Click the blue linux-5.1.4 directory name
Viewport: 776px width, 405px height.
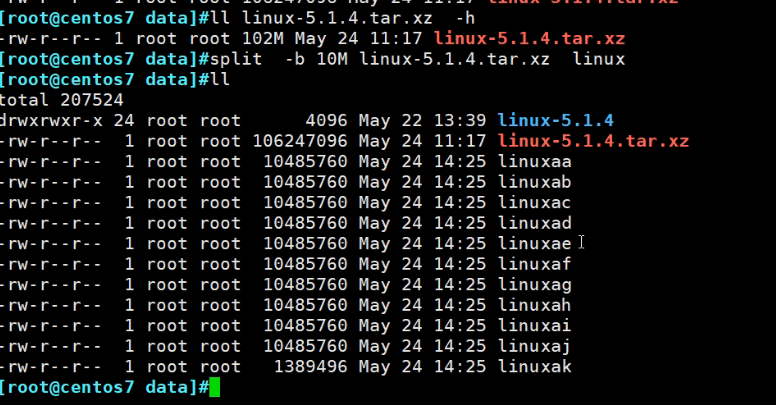pyautogui.click(x=555, y=120)
